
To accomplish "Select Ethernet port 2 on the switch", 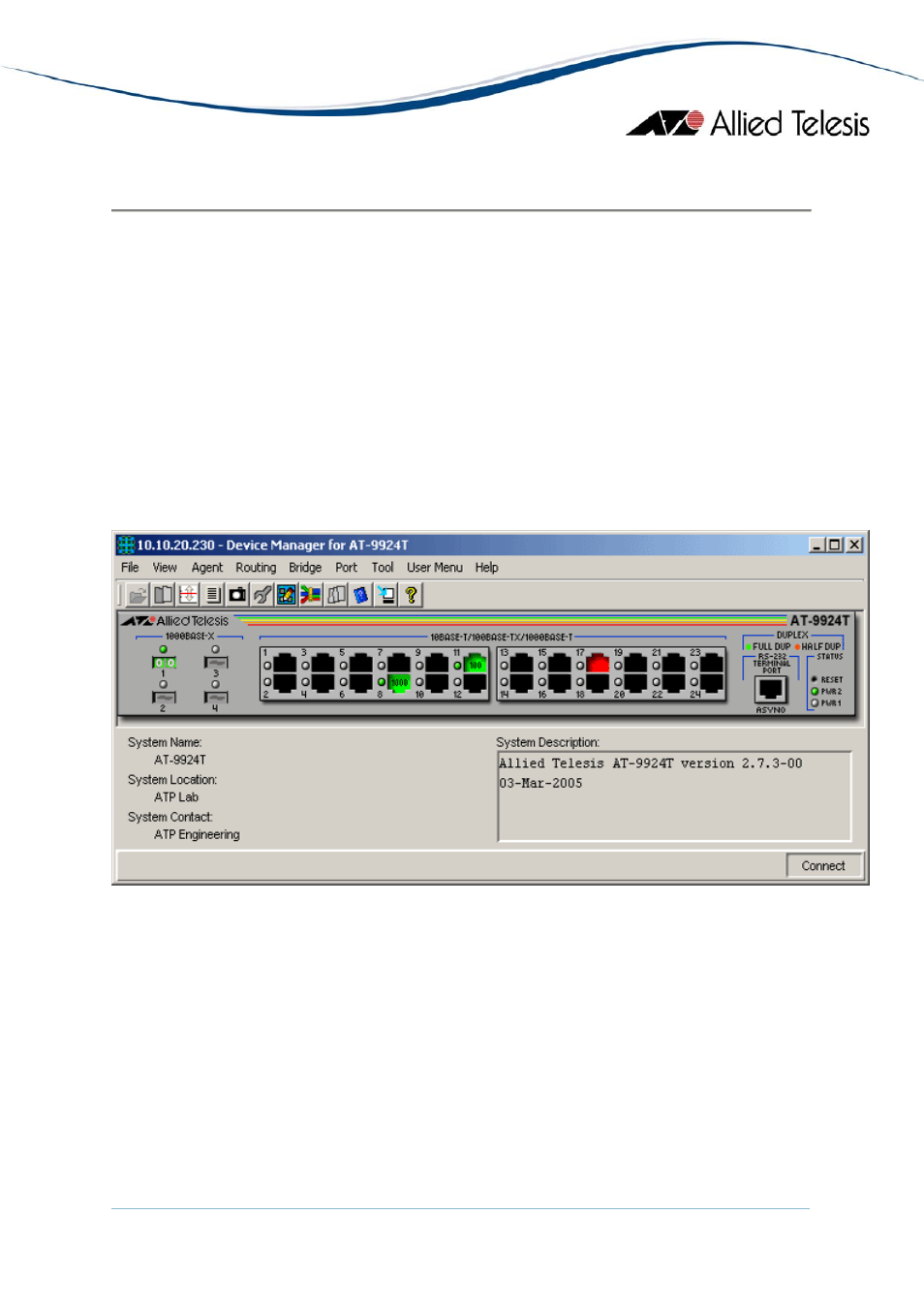I will coord(285,683).
